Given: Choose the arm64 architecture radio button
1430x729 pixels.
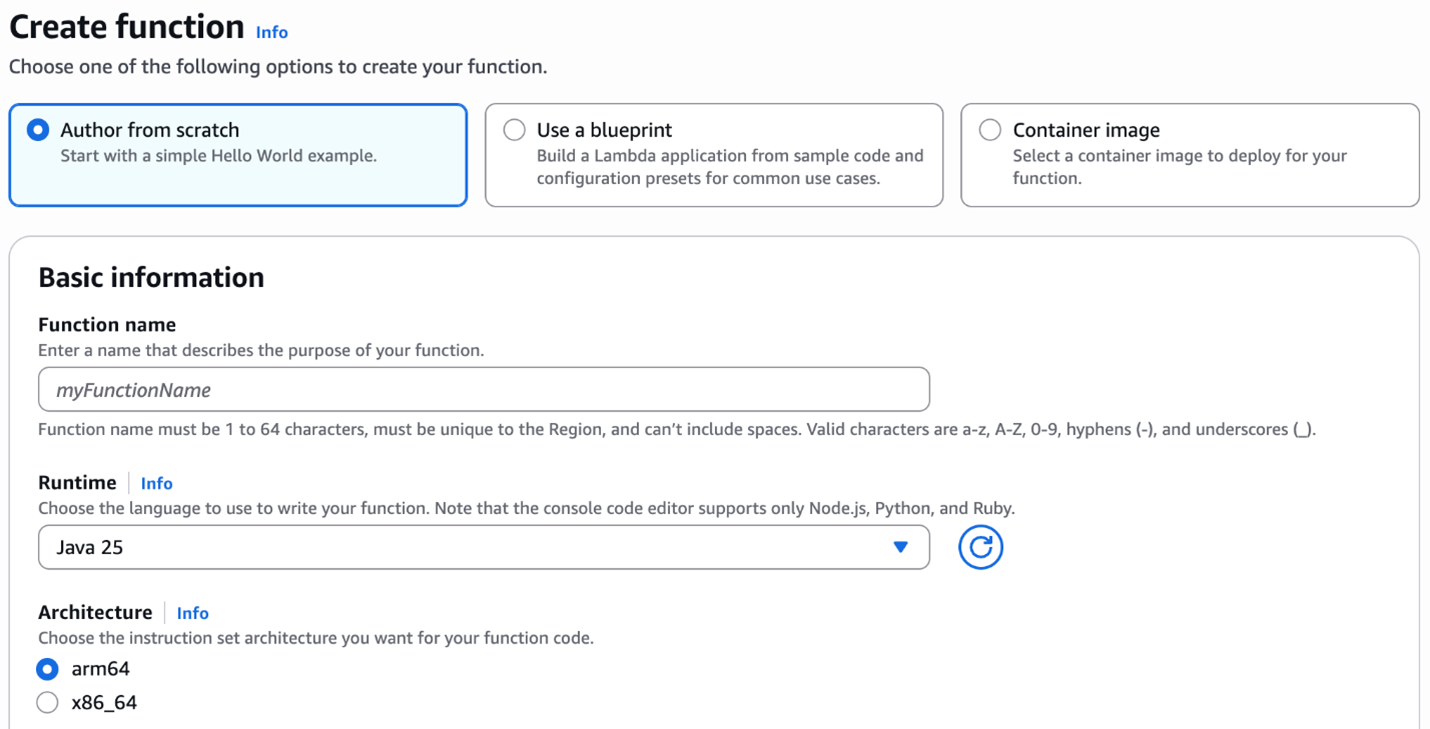Looking at the screenshot, I should tap(47, 669).
